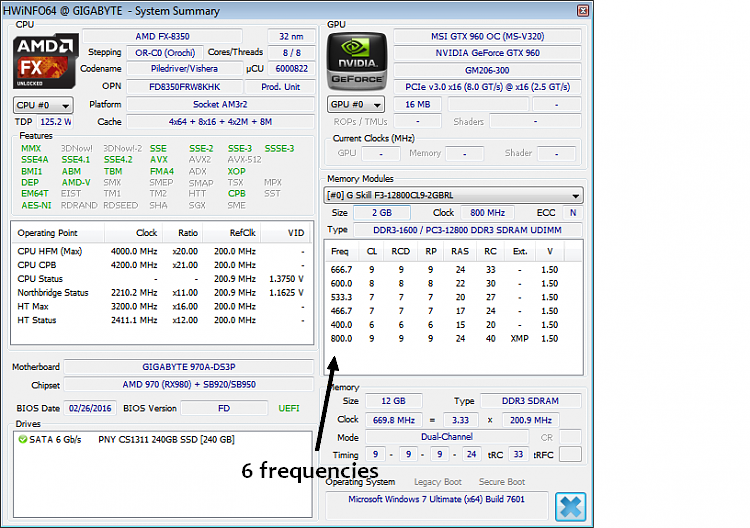Click the 32 nm process field
The image size is (750, 528).
[x=291, y=36]
